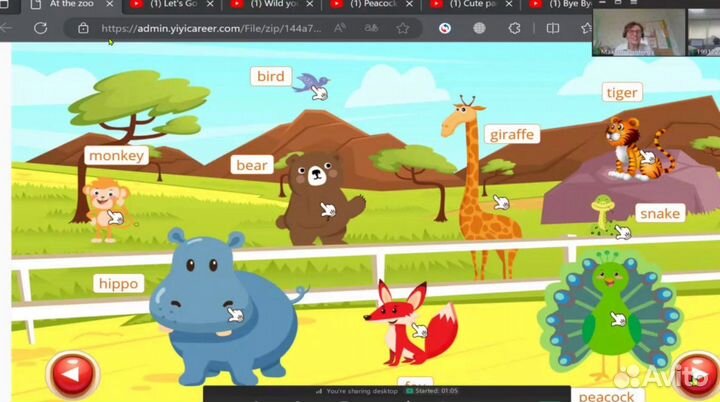Click the brown bear character
720x402 pixels.
pyautogui.click(x=315, y=198)
